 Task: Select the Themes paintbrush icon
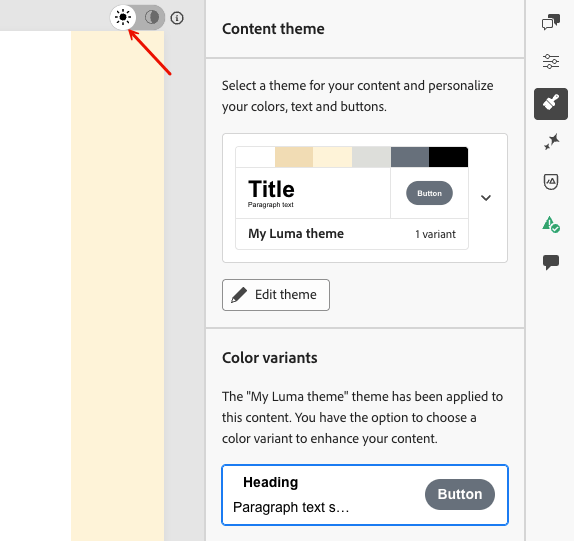click(x=551, y=104)
